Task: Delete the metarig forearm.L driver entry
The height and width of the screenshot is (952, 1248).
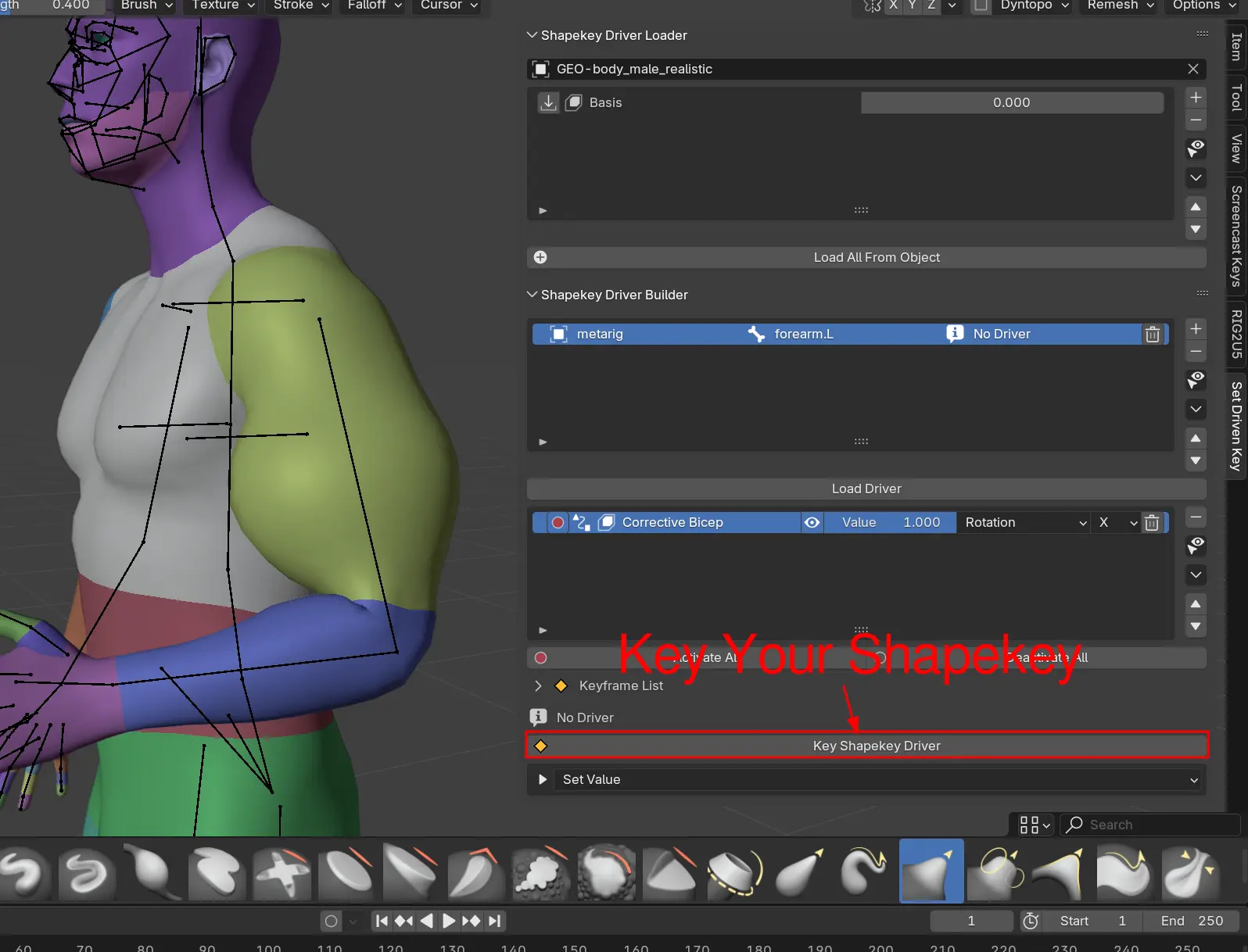Action: click(x=1152, y=335)
